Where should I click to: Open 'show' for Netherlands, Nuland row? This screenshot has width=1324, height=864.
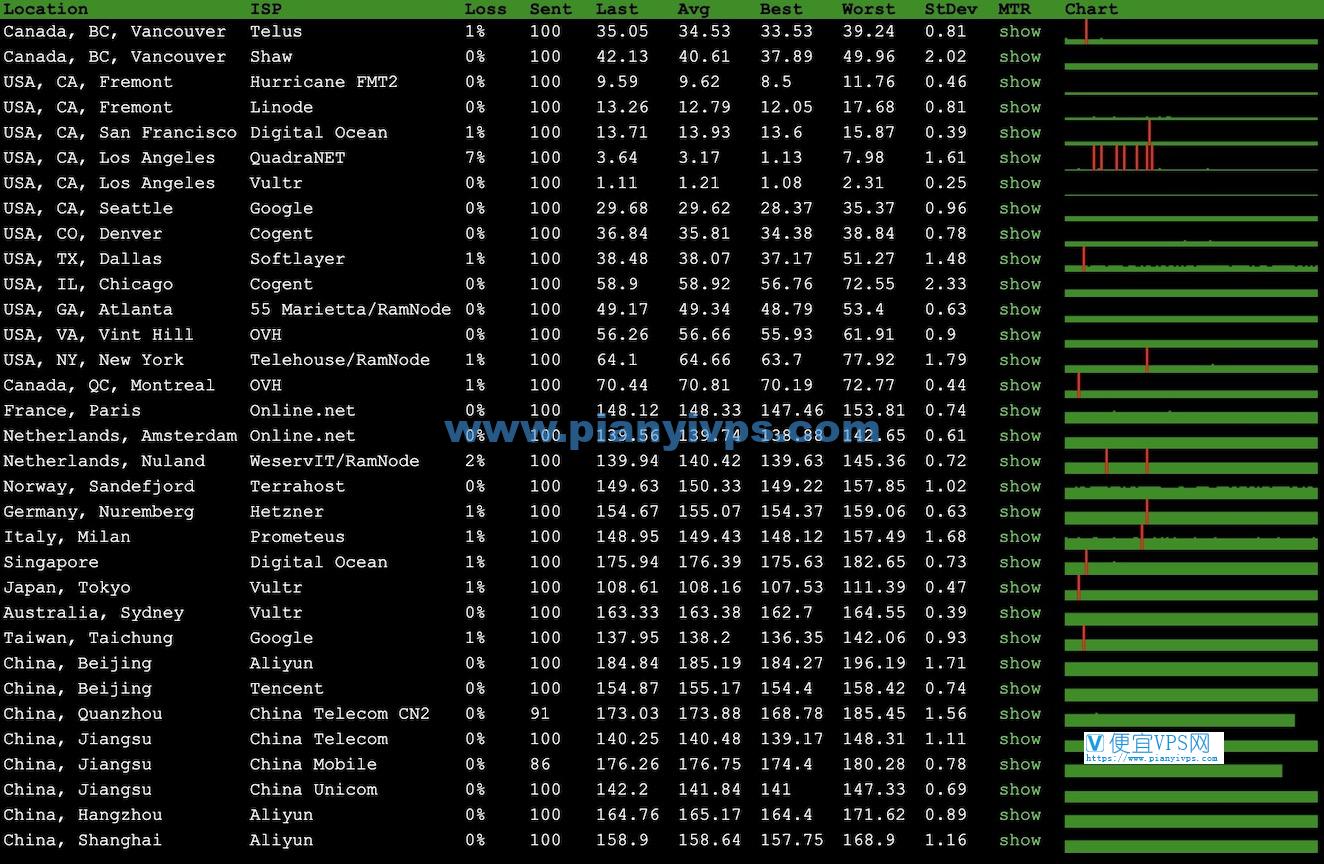click(x=1020, y=461)
